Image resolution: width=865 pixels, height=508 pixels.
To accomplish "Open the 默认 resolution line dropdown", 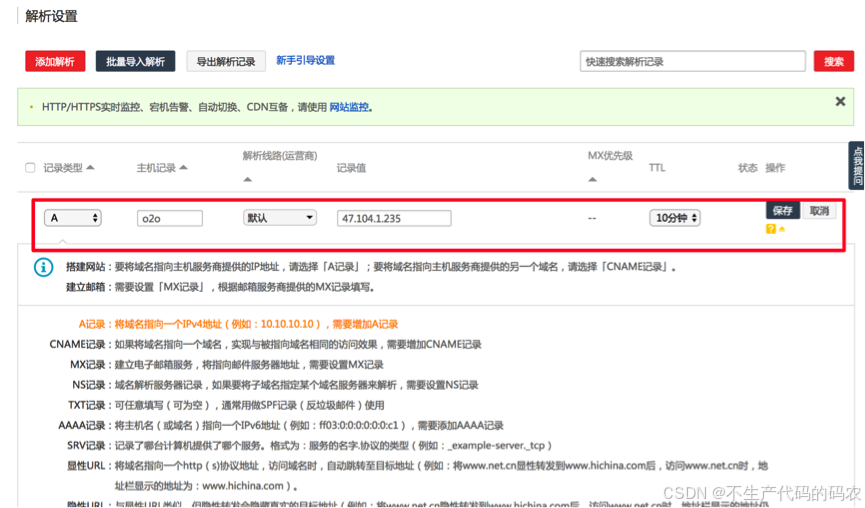I will 280,218.
